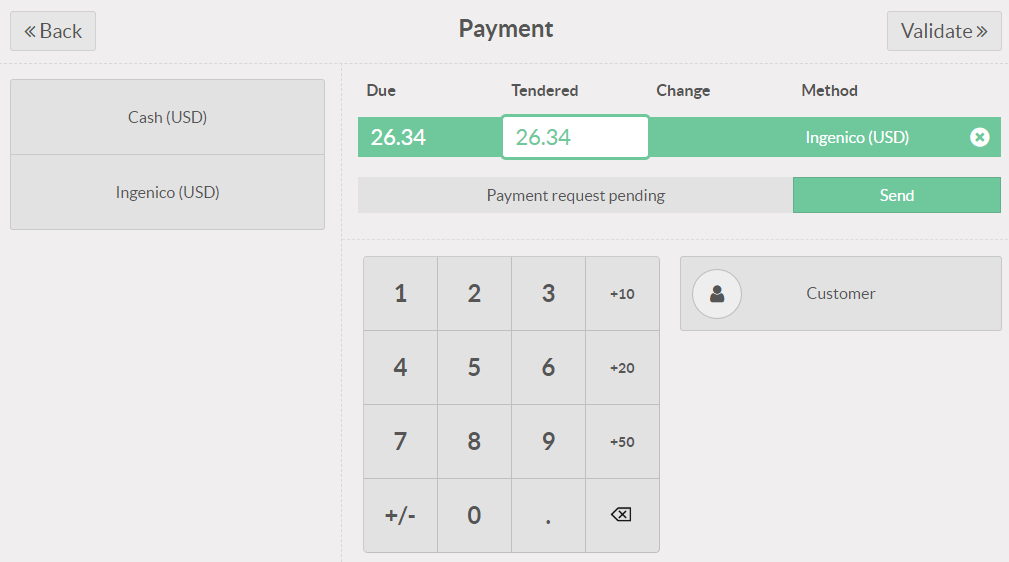Validate the payment
Screen dimensions: 1009x562
pos(943,31)
